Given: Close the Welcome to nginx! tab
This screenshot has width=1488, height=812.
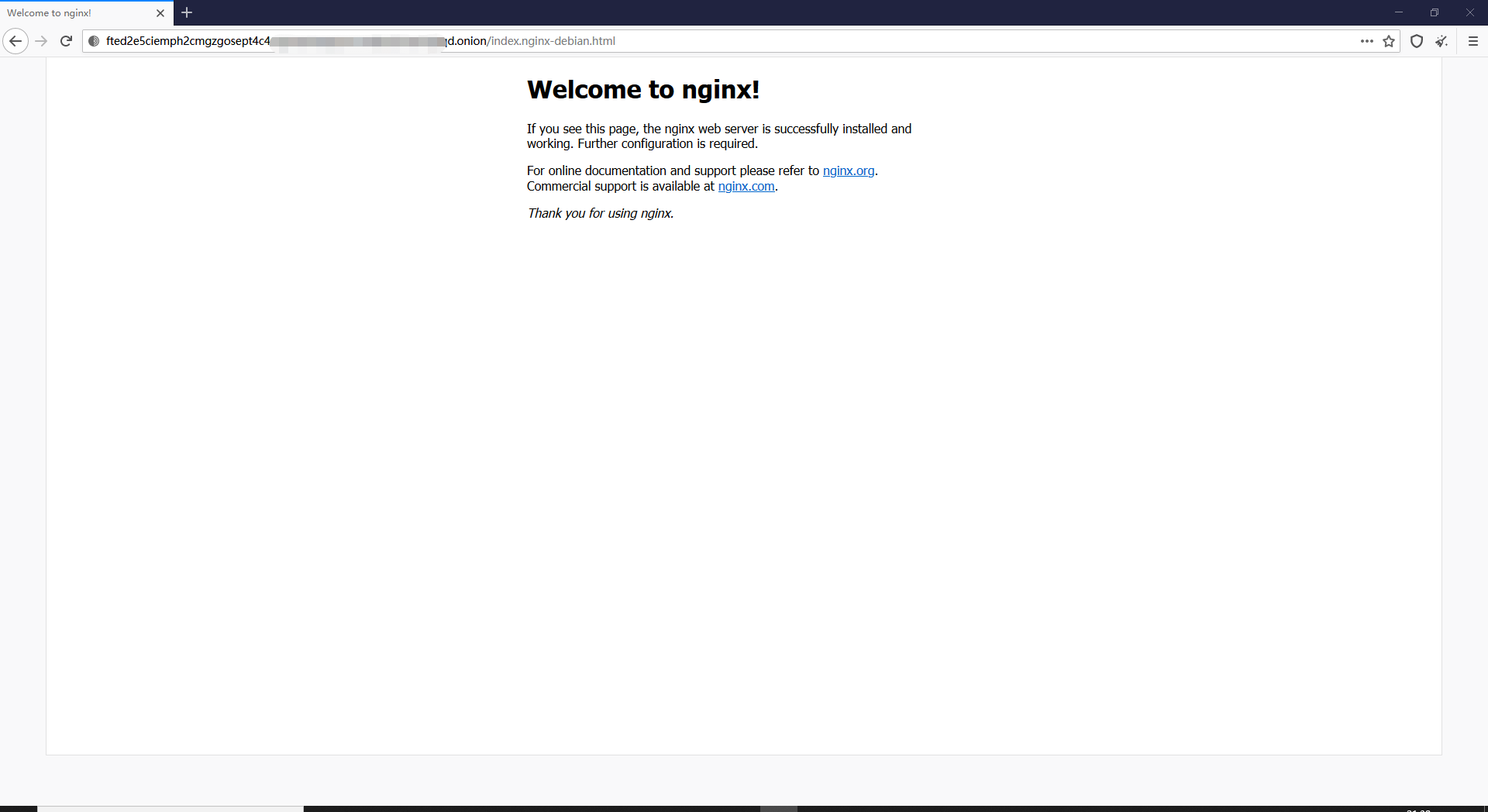Looking at the screenshot, I should tap(160, 13).
